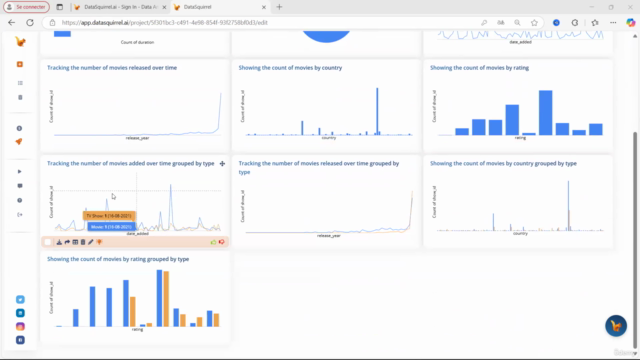Image resolution: width=640 pixels, height=360 pixels.
Task: Click title Showing the count of movies by rating
Action: (479, 68)
